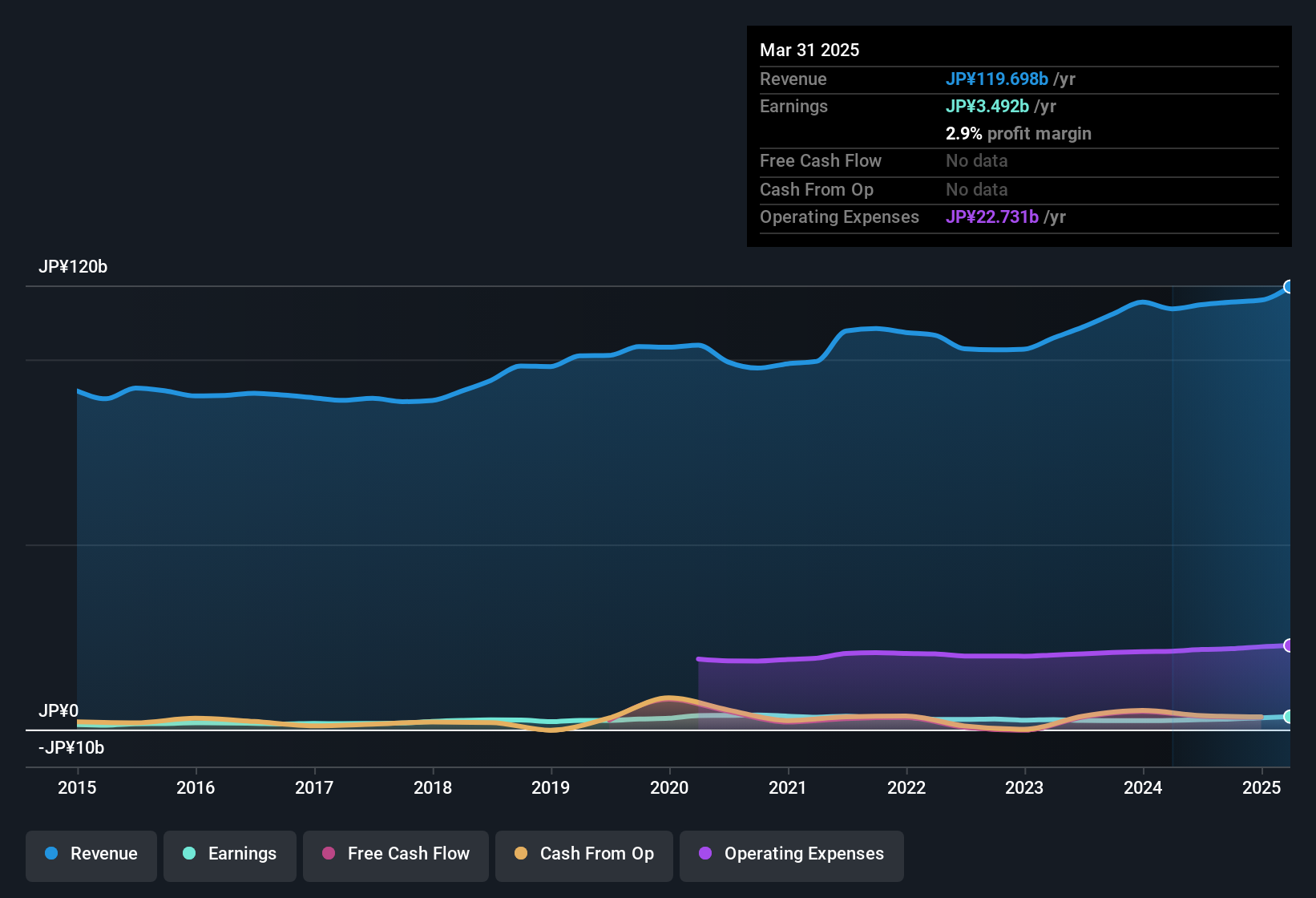Viewport: 1316px width, 898px height.
Task: Click the orange Cash From Op dot icon
Action: [521, 855]
